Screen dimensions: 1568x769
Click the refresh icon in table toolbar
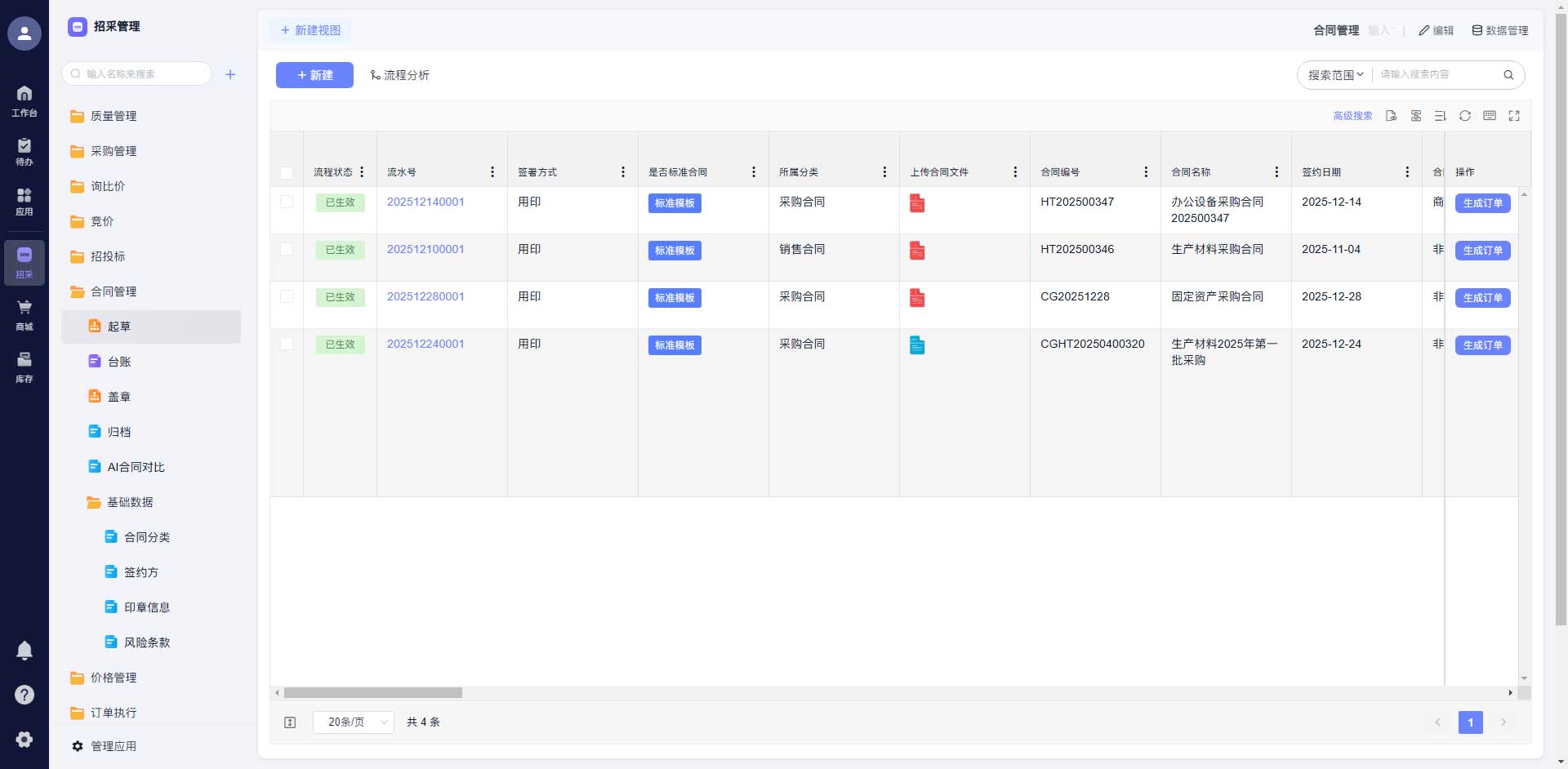pos(1465,116)
